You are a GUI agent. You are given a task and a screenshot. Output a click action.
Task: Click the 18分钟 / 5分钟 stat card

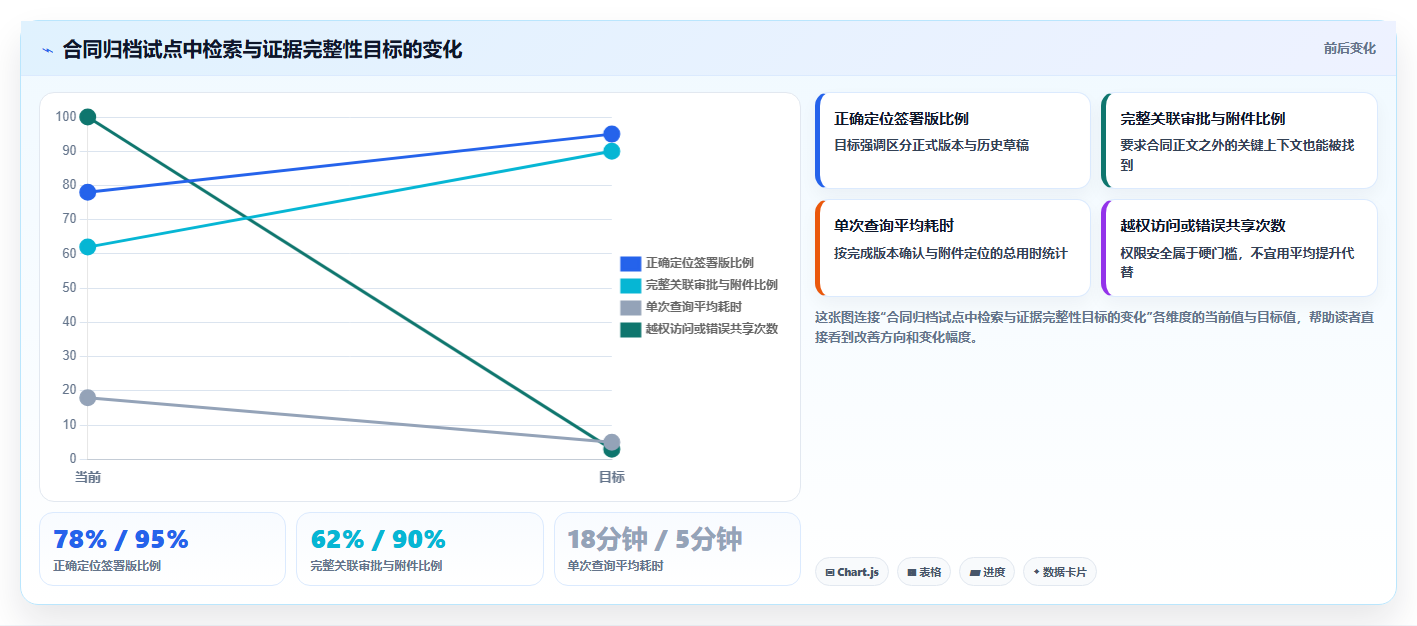coord(678,549)
